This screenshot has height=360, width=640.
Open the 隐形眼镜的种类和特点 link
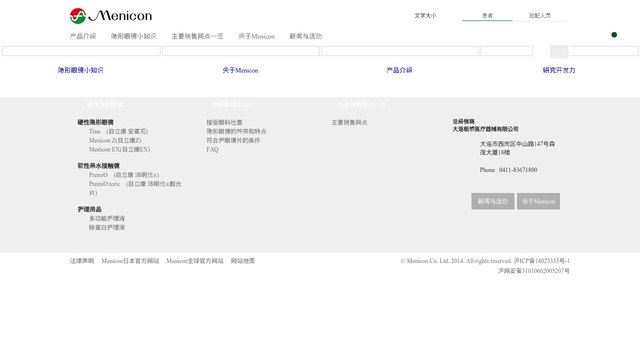(236, 131)
